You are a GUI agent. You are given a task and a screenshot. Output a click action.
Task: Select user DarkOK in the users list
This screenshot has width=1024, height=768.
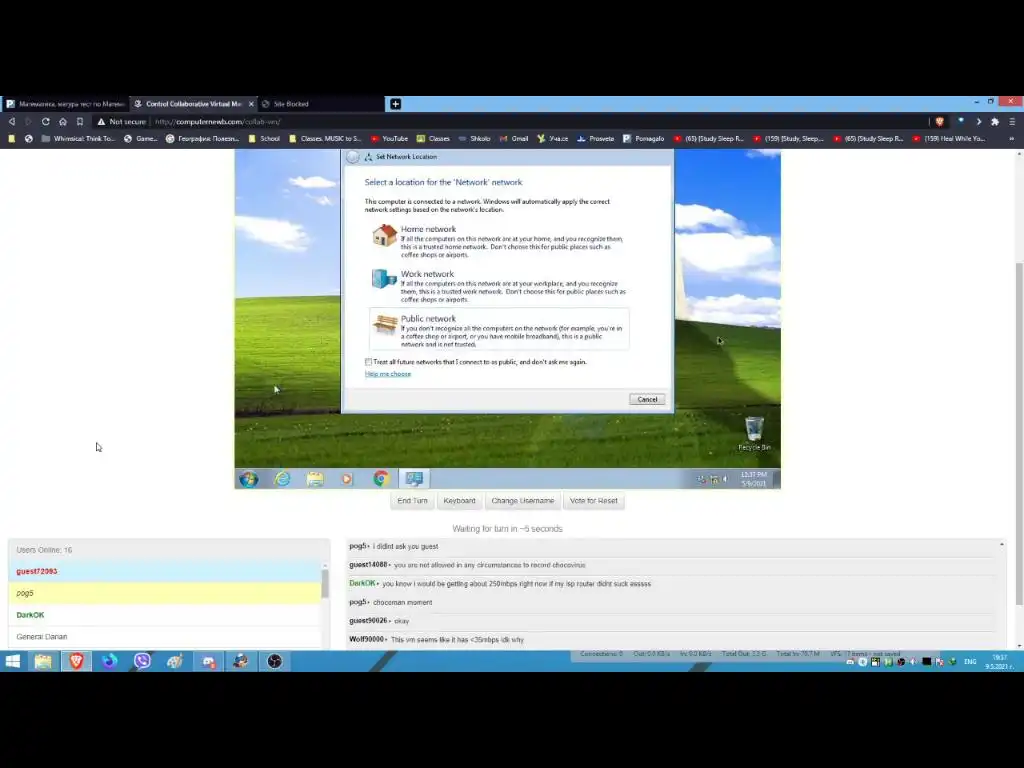(x=165, y=615)
